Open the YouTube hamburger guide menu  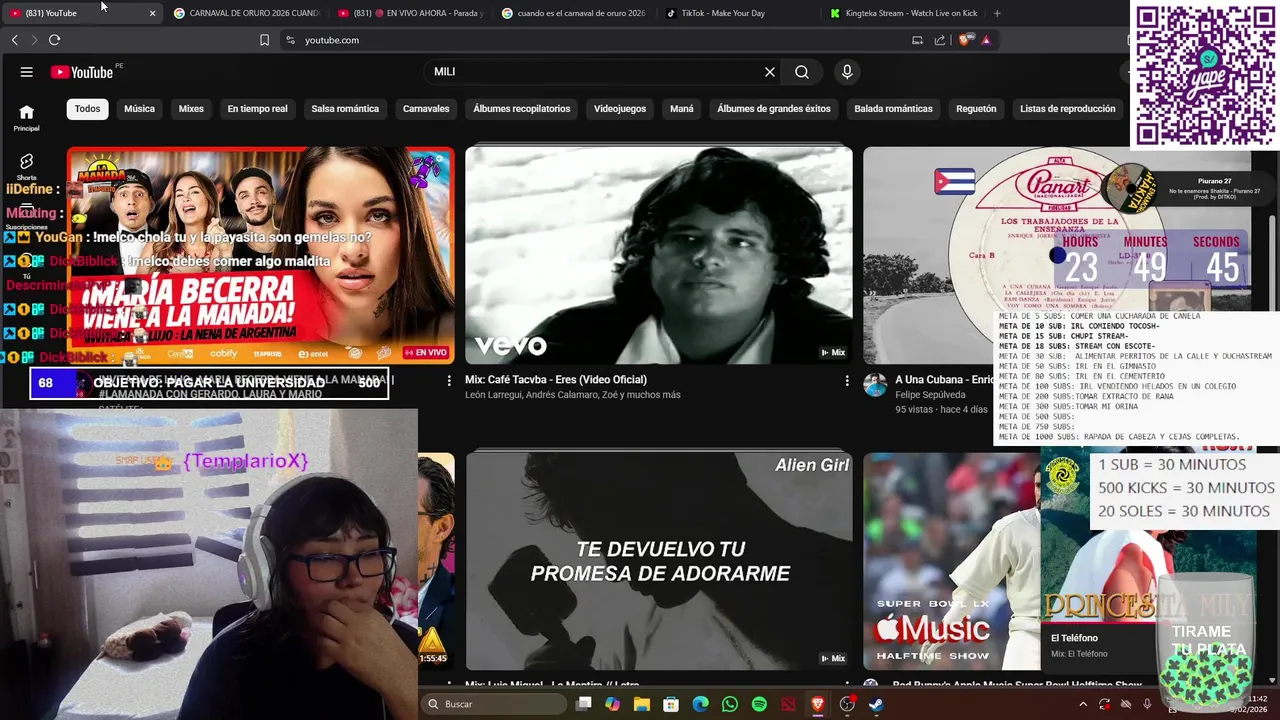tap(27, 72)
